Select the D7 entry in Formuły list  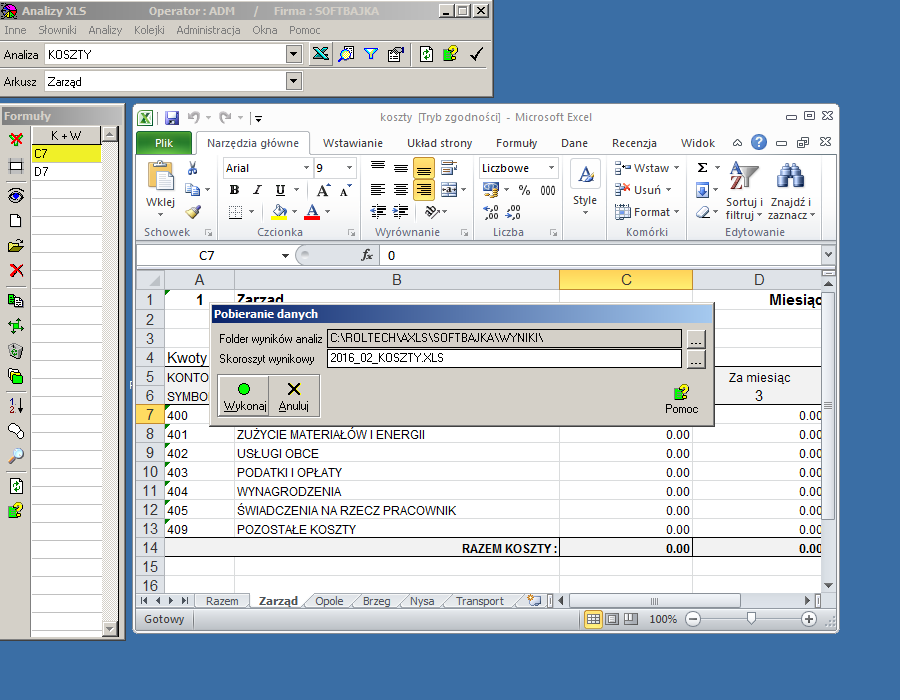click(66, 172)
